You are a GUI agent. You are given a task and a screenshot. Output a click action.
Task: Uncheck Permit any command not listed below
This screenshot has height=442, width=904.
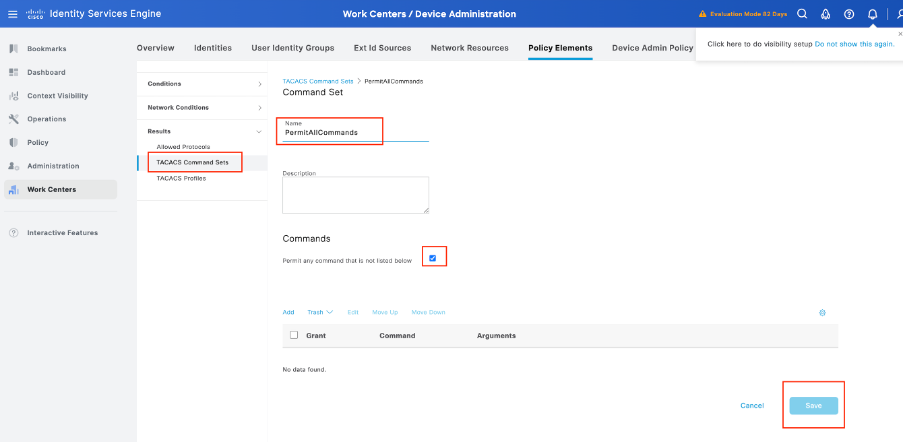coord(432,258)
